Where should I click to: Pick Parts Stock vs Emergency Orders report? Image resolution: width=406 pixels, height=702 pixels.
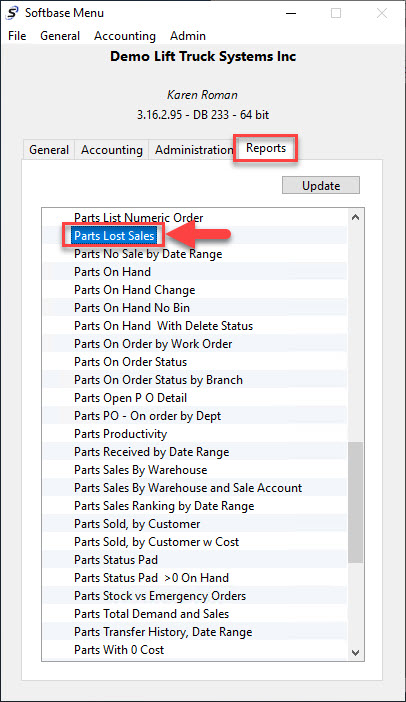(160, 596)
